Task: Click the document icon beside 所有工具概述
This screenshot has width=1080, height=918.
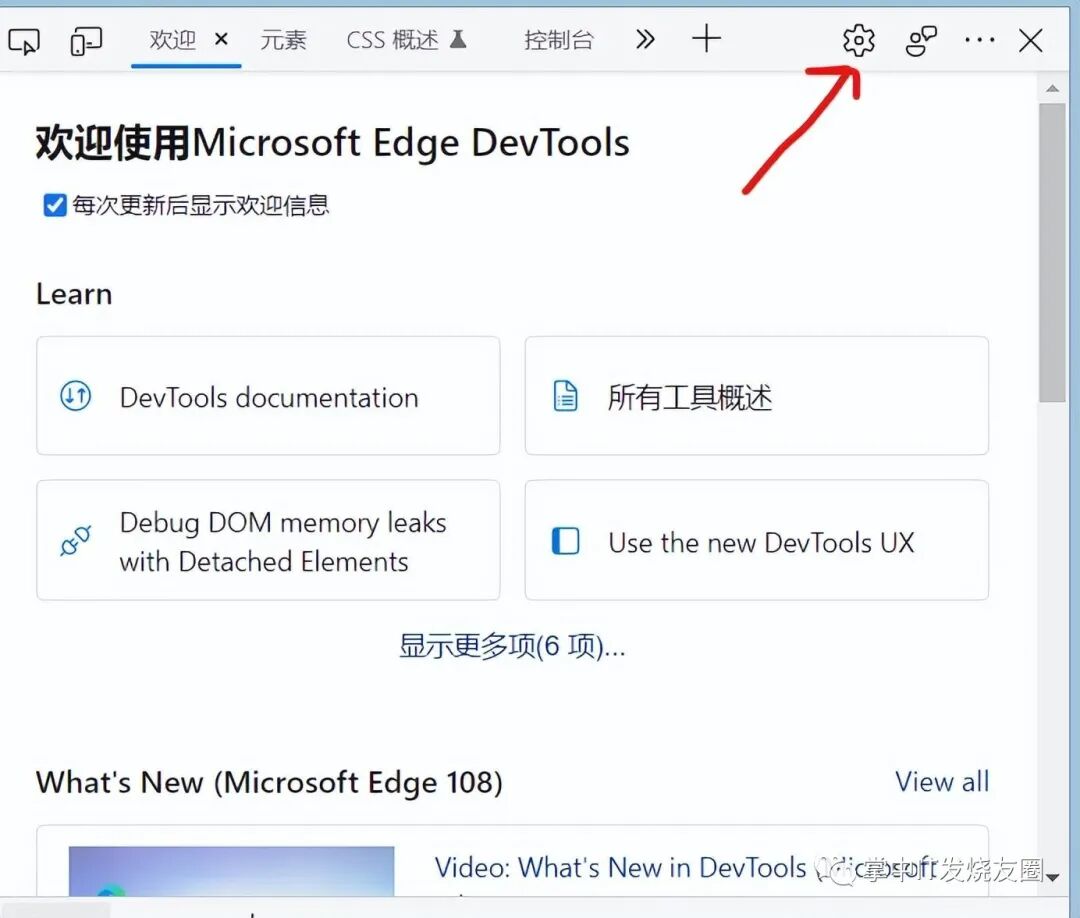Action: 565,396
